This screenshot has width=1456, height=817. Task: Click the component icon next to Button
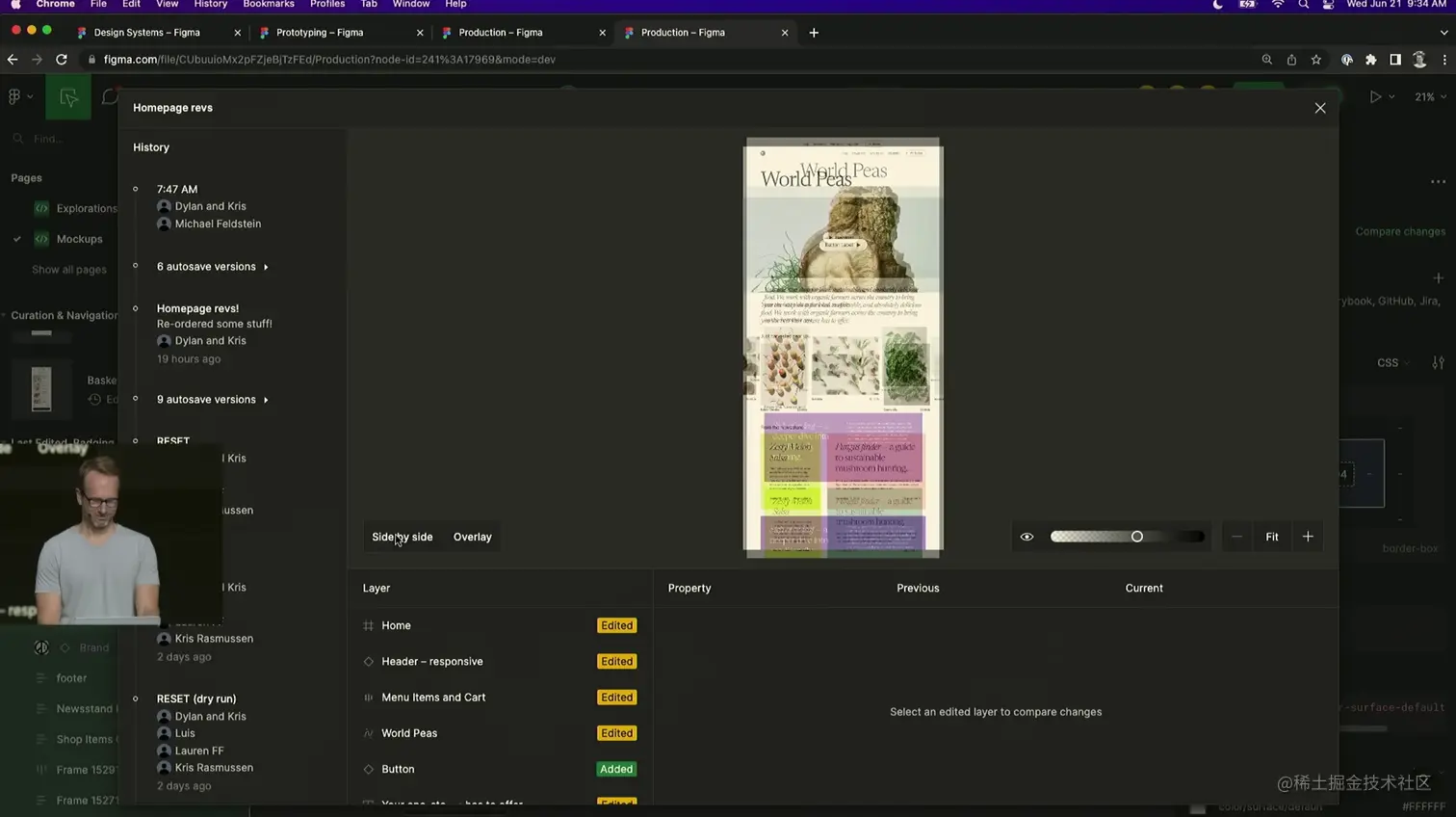pos(368,769)
